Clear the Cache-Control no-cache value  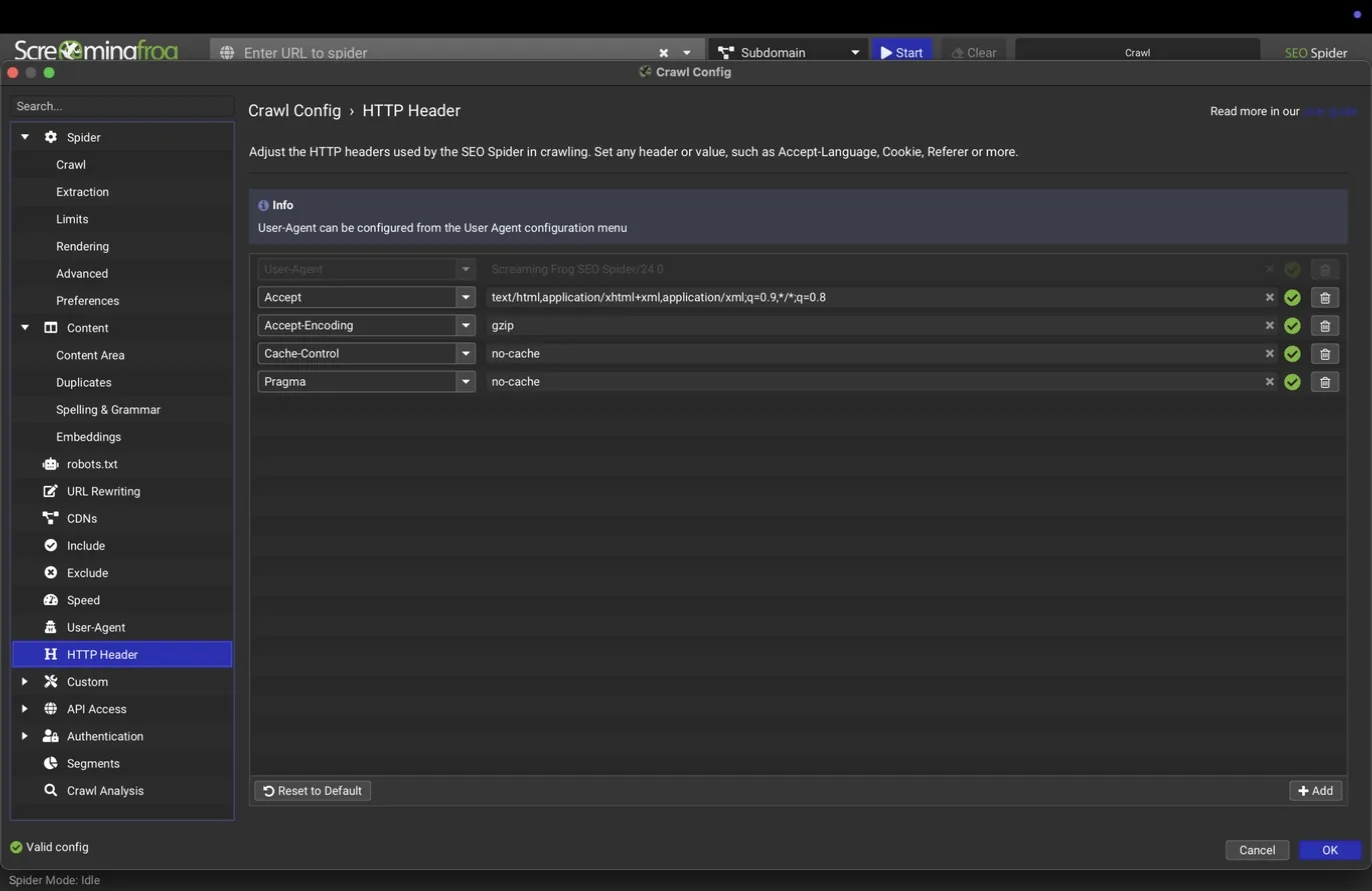pyautogui.click(x=1270, y=353)
